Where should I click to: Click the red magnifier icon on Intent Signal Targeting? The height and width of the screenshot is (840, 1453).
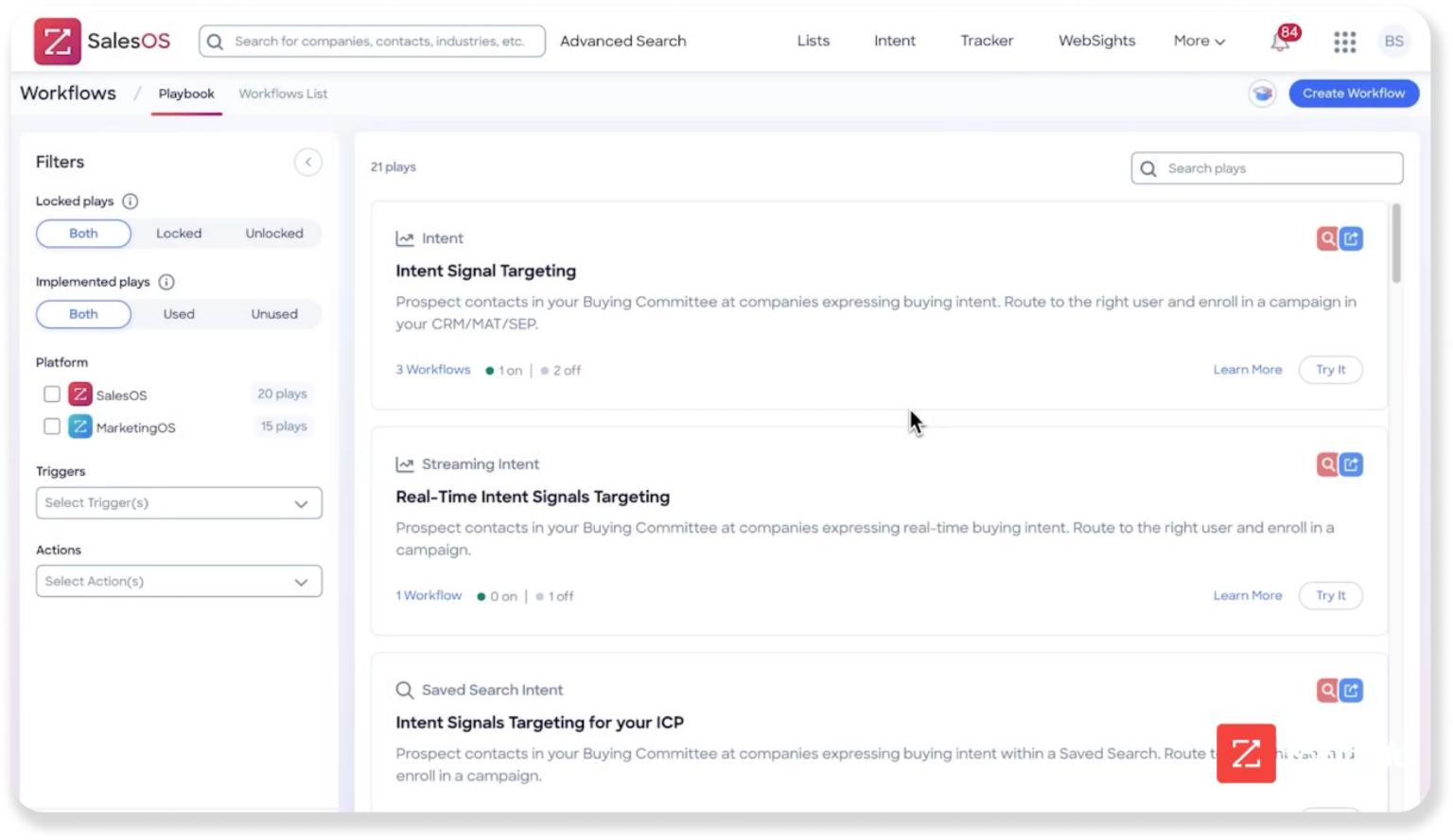[1326, 238]
